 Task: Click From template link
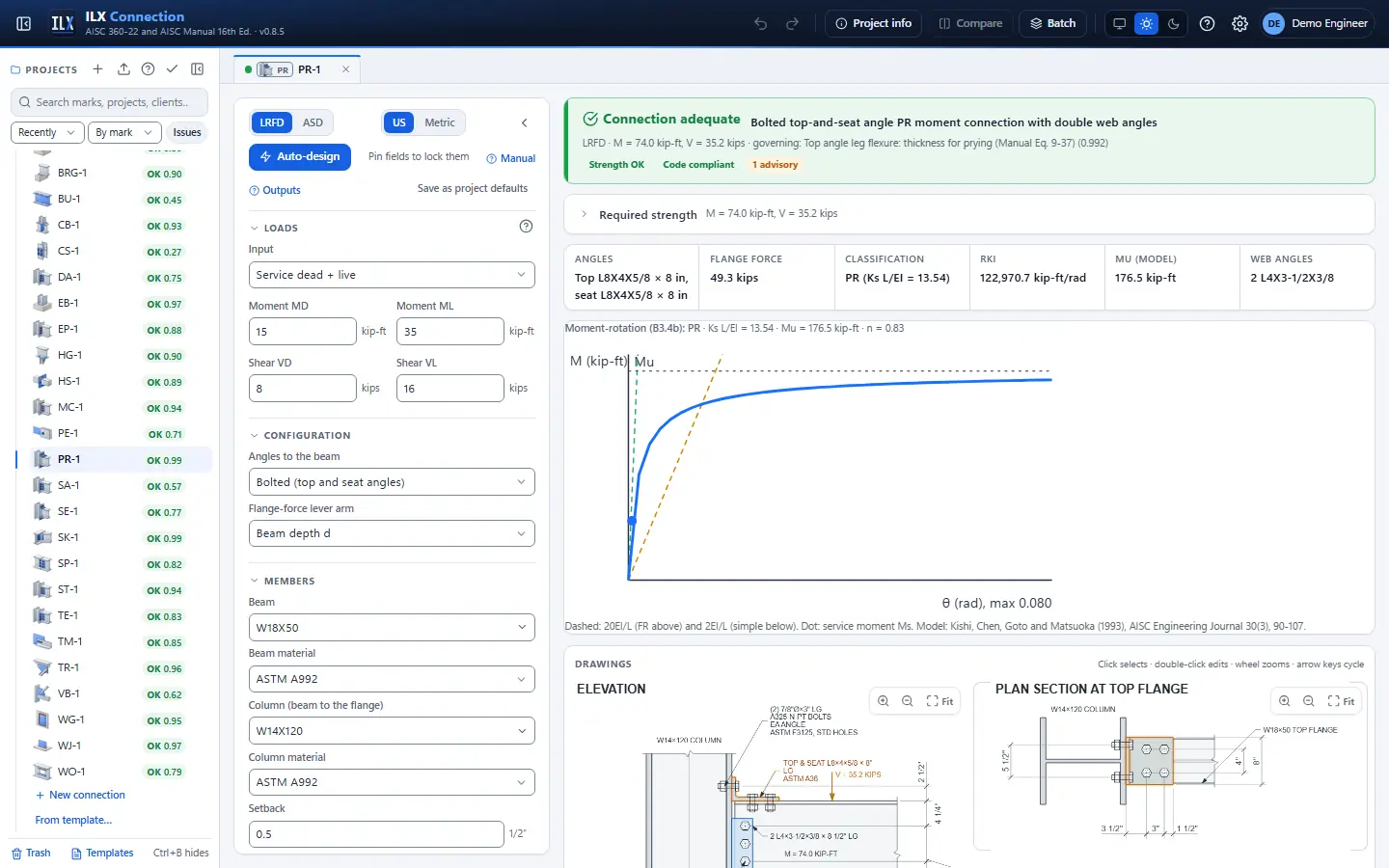[73, 820]
